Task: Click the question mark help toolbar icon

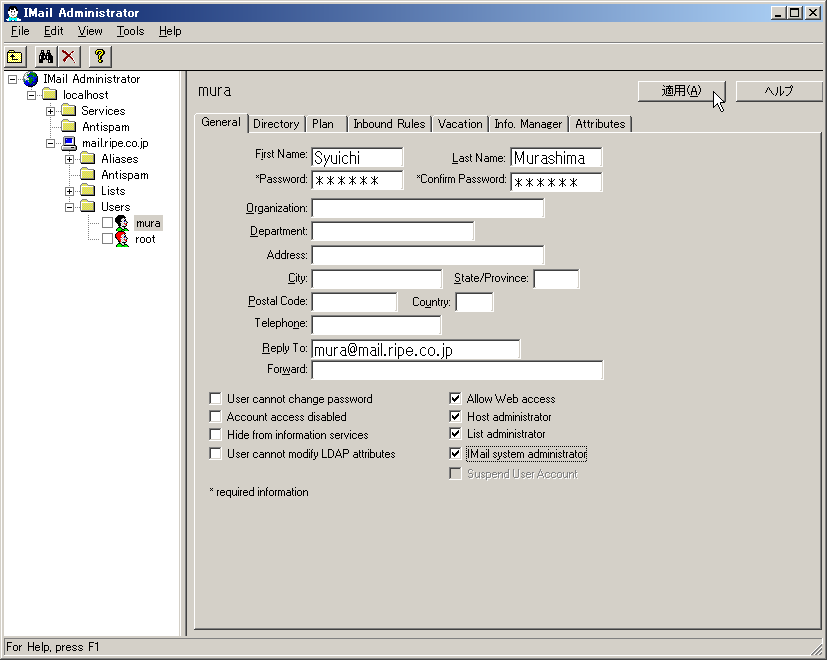Action: [100, 56]
